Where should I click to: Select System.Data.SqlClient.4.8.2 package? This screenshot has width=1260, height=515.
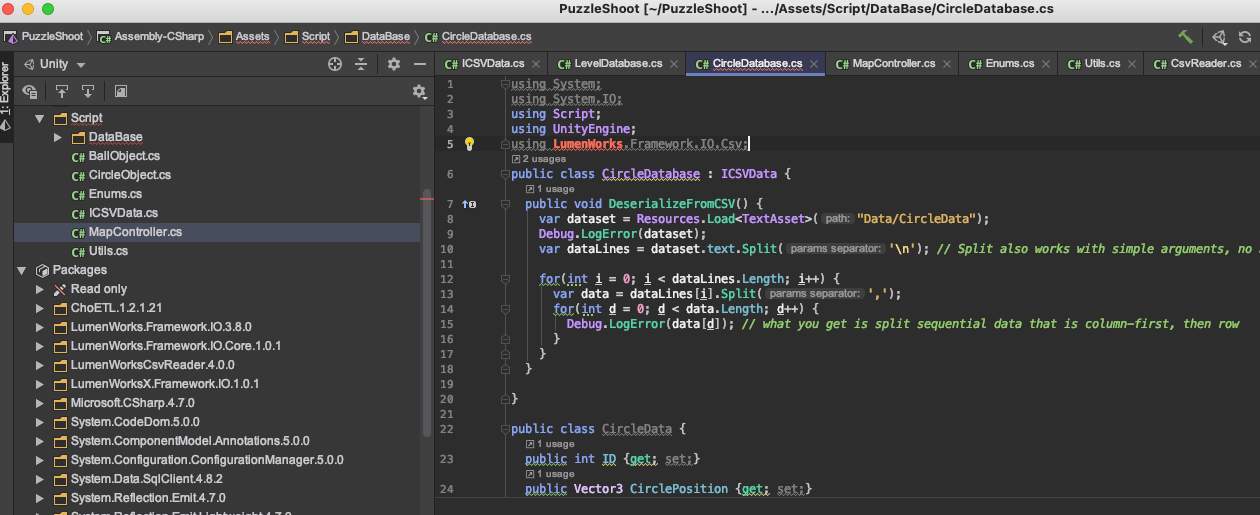click(x=146, y=479)
